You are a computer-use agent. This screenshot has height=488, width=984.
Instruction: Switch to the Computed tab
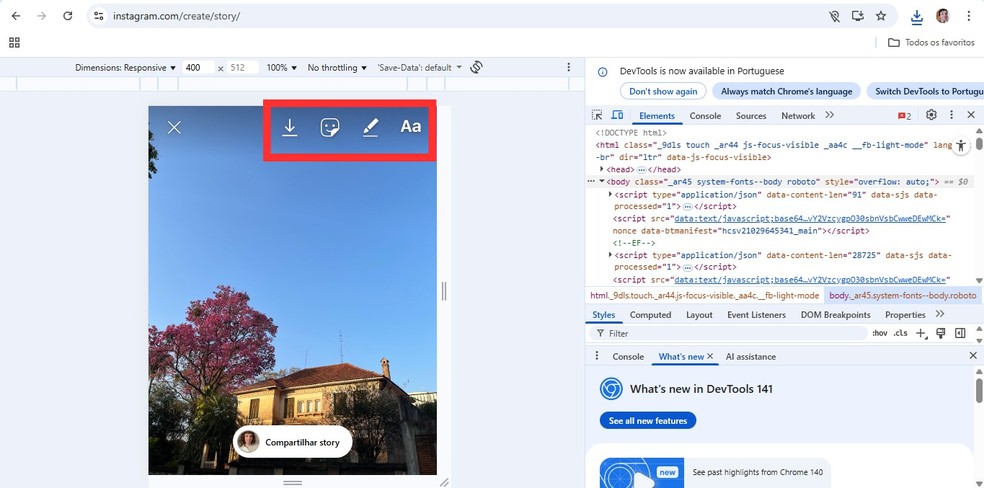(x=650, y=315)
